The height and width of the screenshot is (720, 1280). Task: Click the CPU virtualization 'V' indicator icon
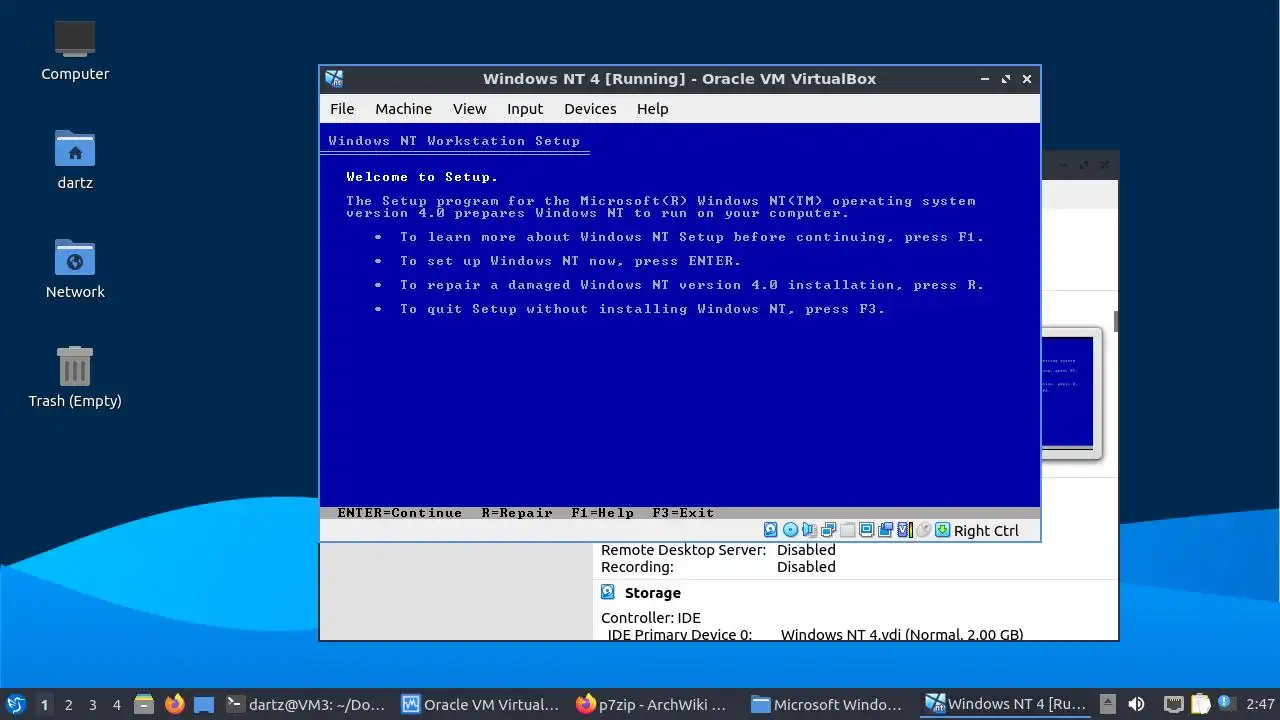tap(906, 530)
